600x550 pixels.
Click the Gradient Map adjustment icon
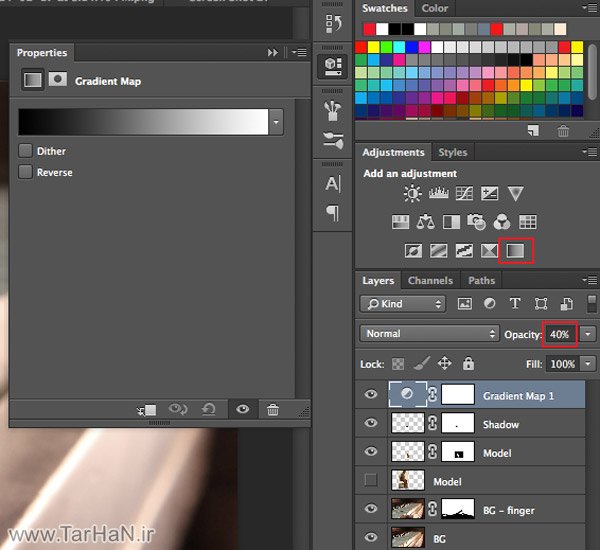coord(516,250)
